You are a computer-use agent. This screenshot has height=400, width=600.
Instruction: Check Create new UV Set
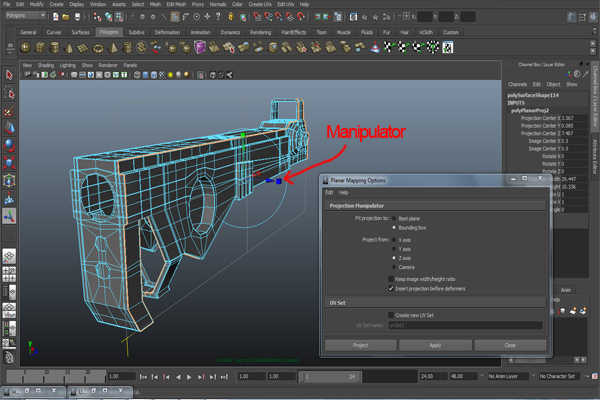click(x=391, y=315)
